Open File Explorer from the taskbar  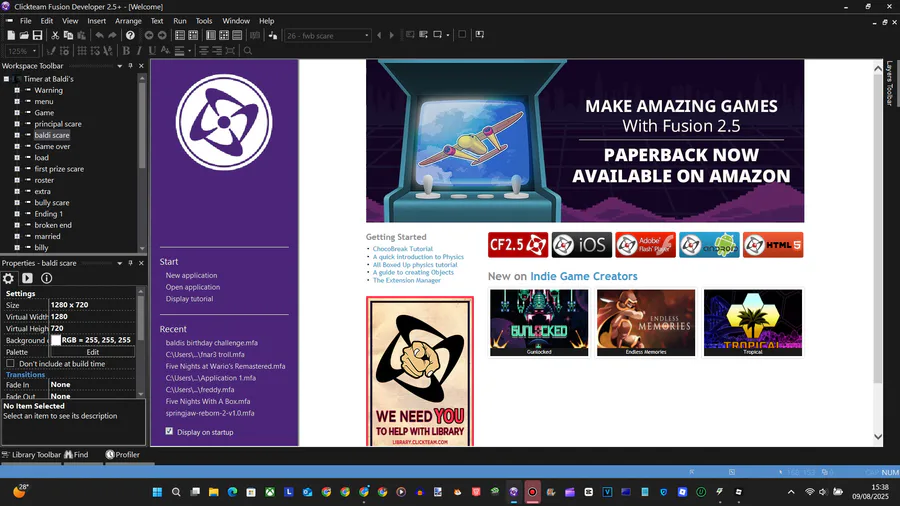[x=214, y=492]
